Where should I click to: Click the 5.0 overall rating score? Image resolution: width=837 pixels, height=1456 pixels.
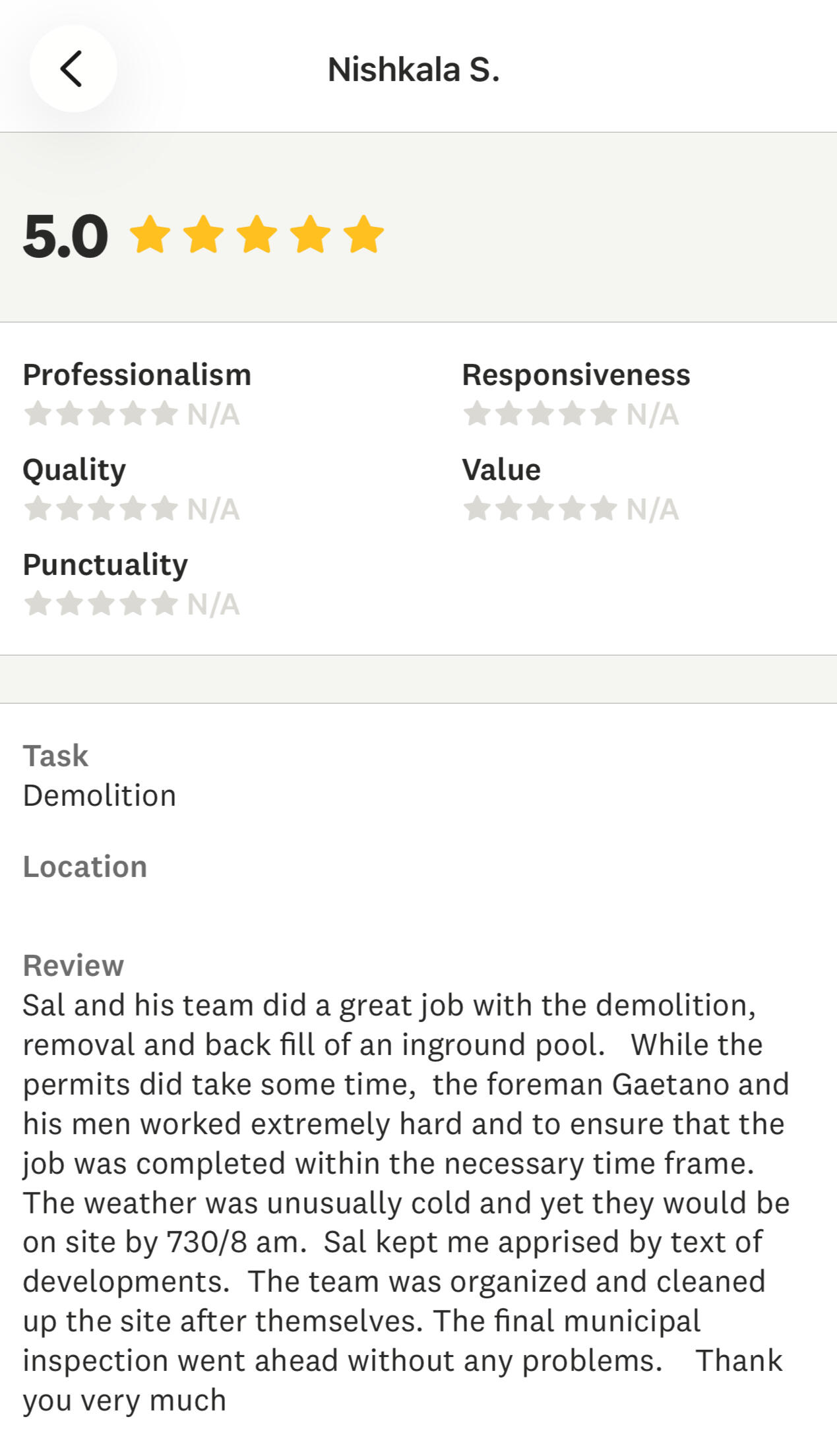[x=65, y=236]
